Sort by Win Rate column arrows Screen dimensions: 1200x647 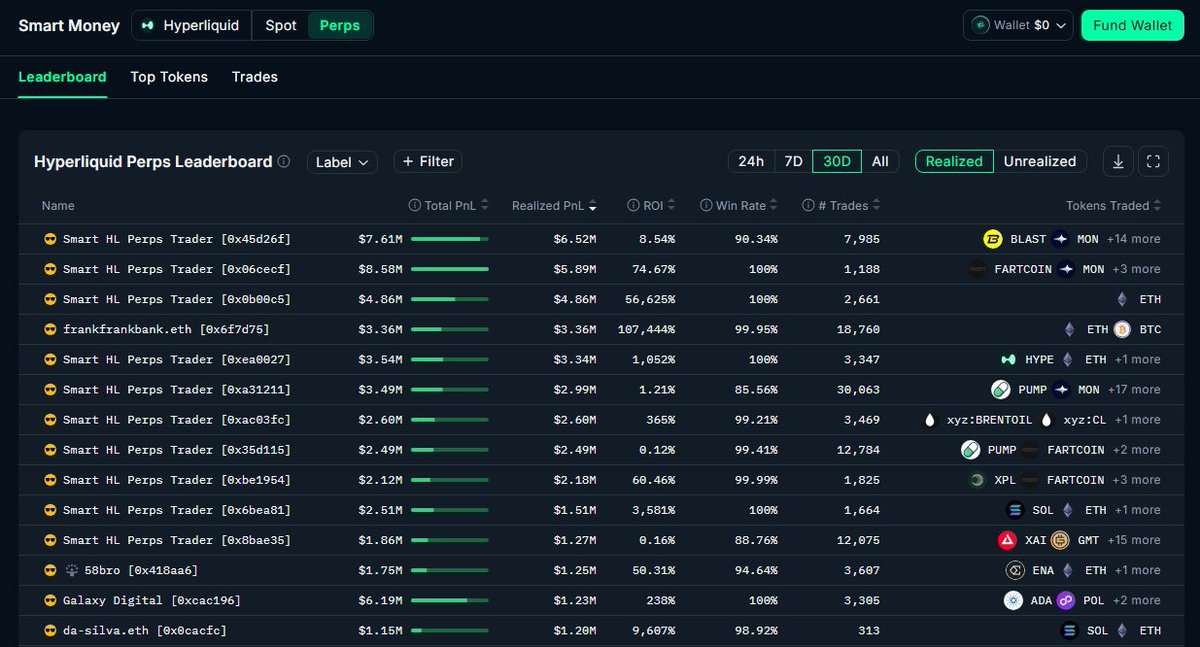(775, 205)
